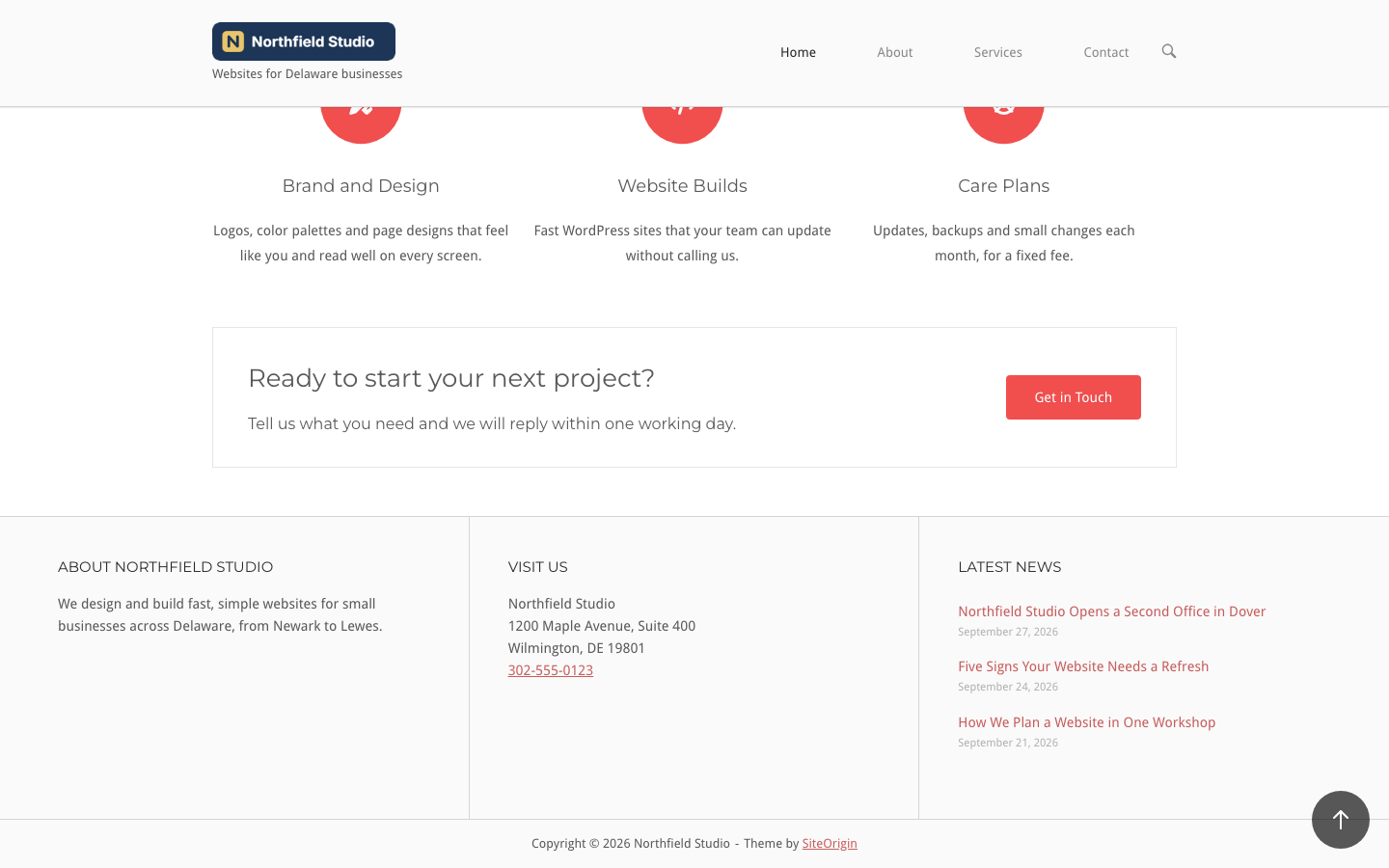
Task: Click the reply within one working day sentence
Action: [492, 423]
